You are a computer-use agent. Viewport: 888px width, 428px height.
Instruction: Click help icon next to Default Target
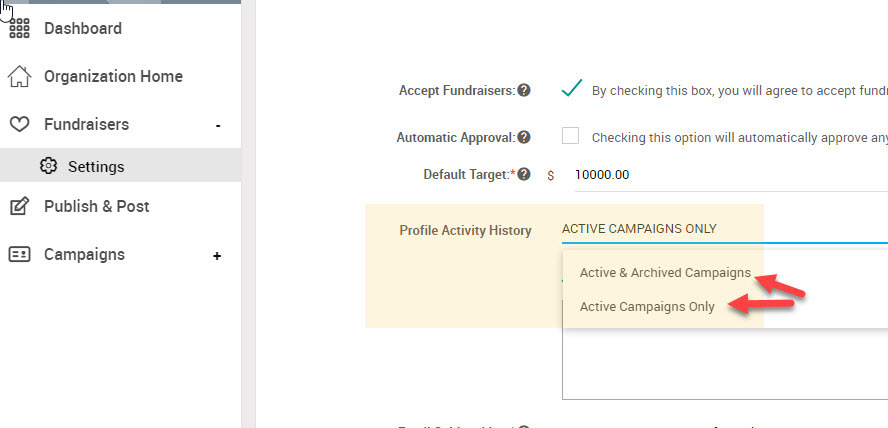click(524, 174)
